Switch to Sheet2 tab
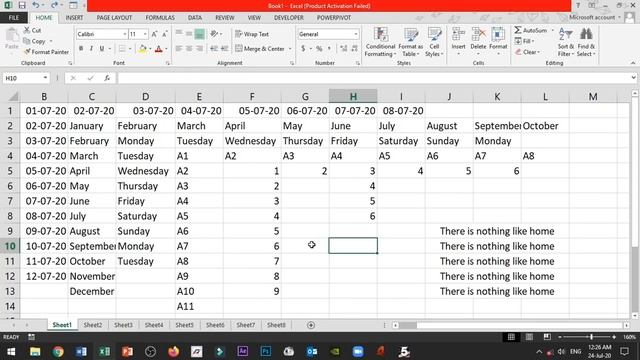 [x=93, y=325]
